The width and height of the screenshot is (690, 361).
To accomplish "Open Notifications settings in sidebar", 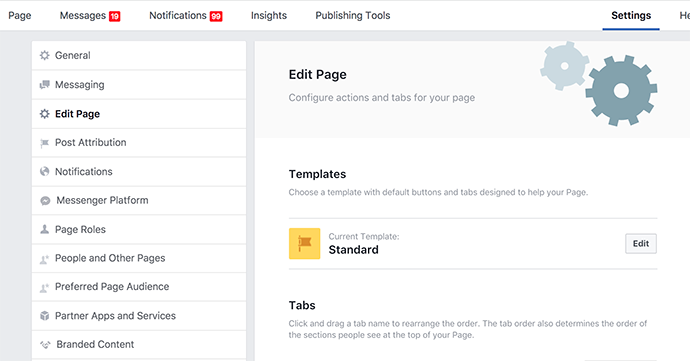I will pyautogui.click(x=139, y=172).
